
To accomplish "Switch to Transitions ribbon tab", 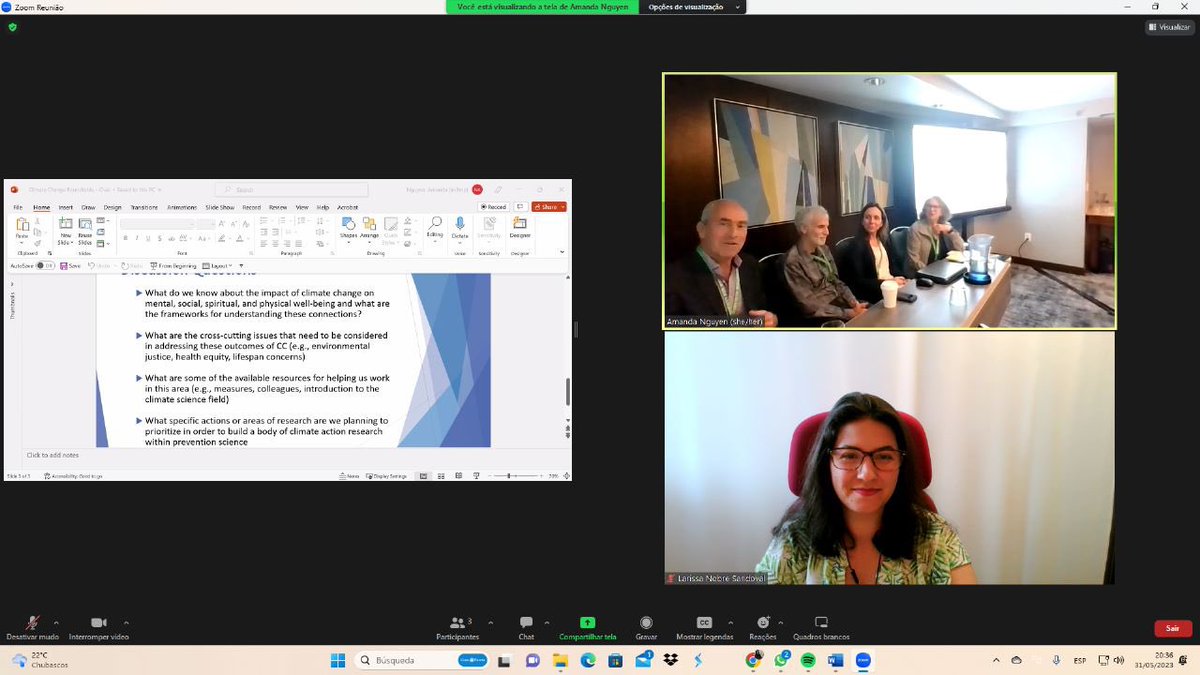I will point(145,208).
